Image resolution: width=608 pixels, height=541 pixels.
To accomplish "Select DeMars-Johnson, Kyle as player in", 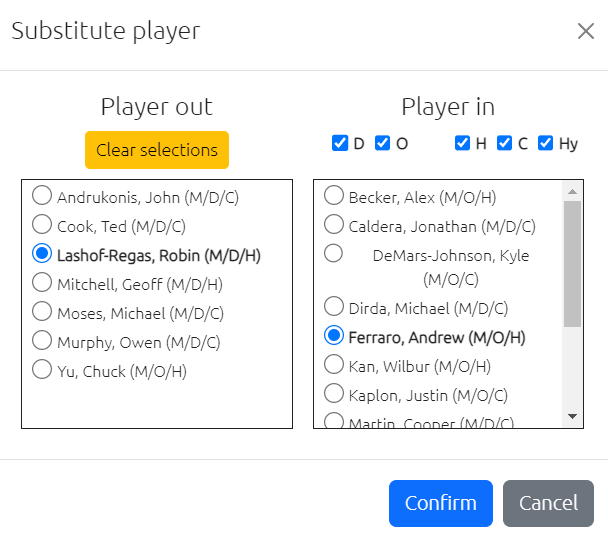I will click(334, 253).
